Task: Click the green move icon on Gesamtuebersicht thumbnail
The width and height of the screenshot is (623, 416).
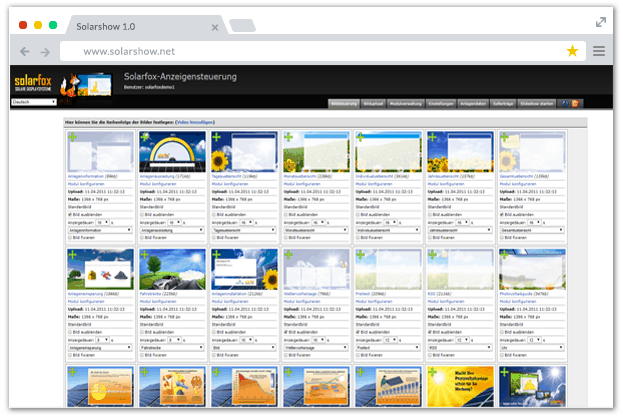Action: click(x=504, y=137)
